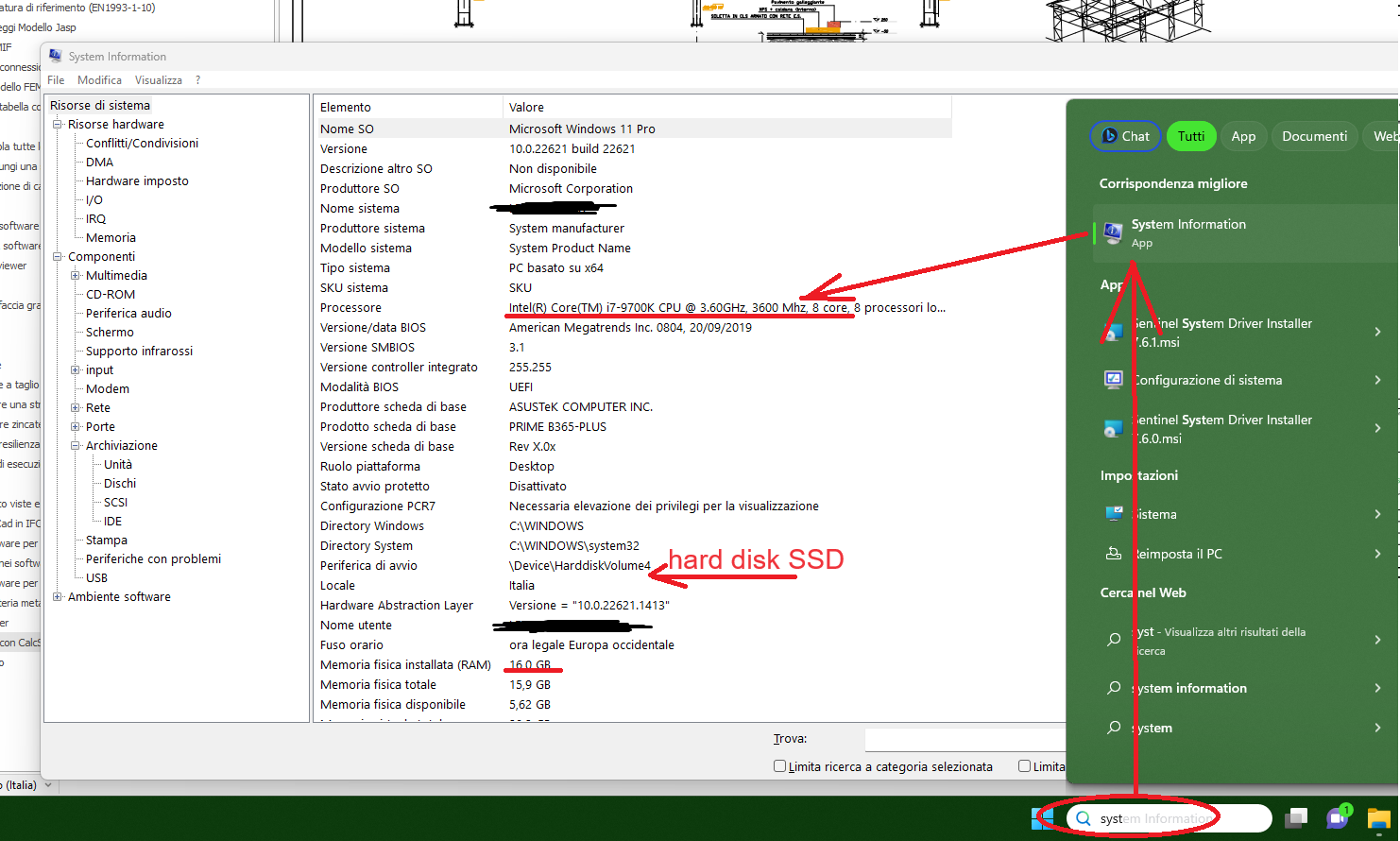Expand the Rete tree node
The height and width of the screenshot is (841, 1400).
click(x=76, y=408)
